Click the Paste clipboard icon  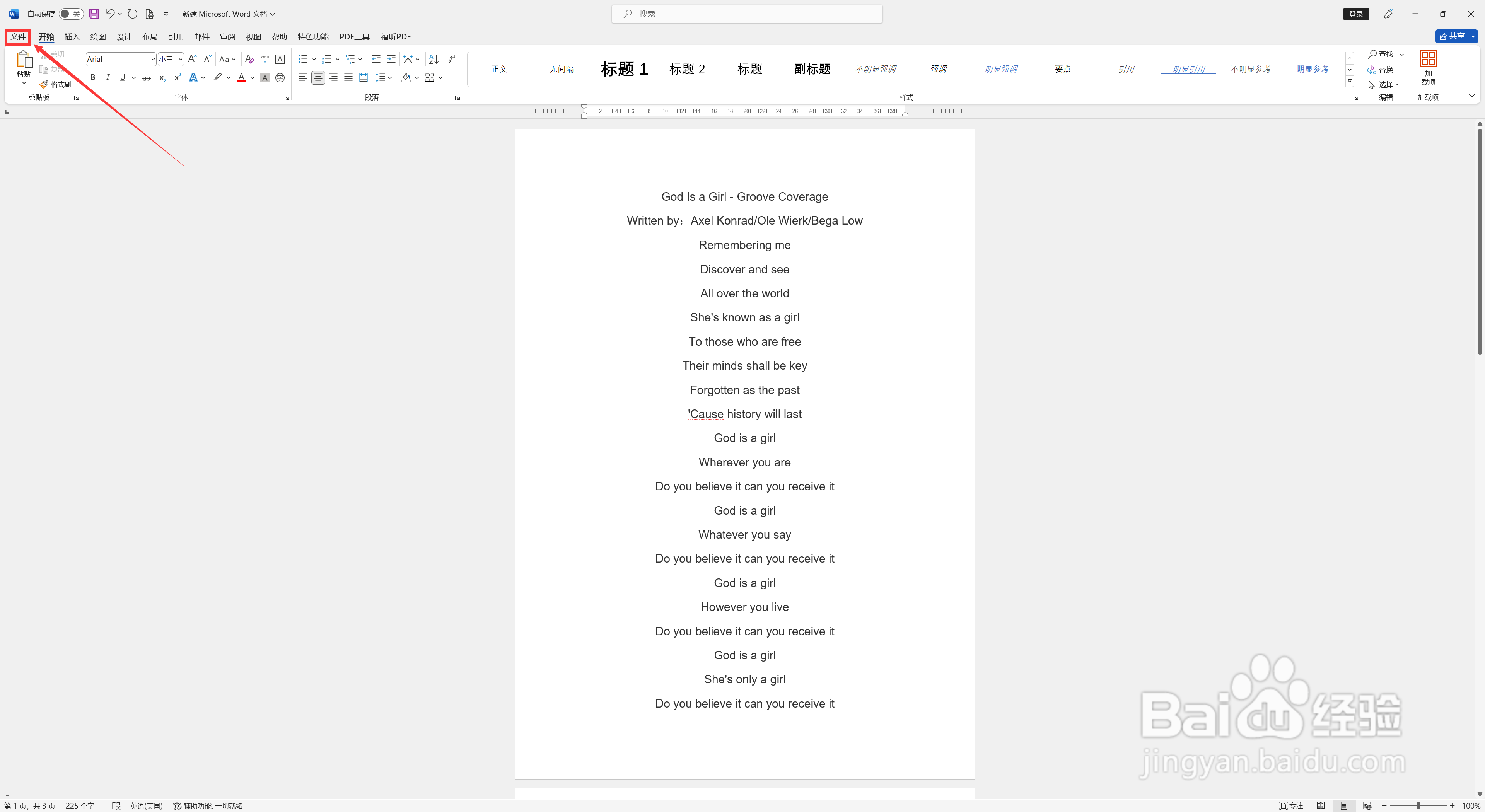coord(24,59)
